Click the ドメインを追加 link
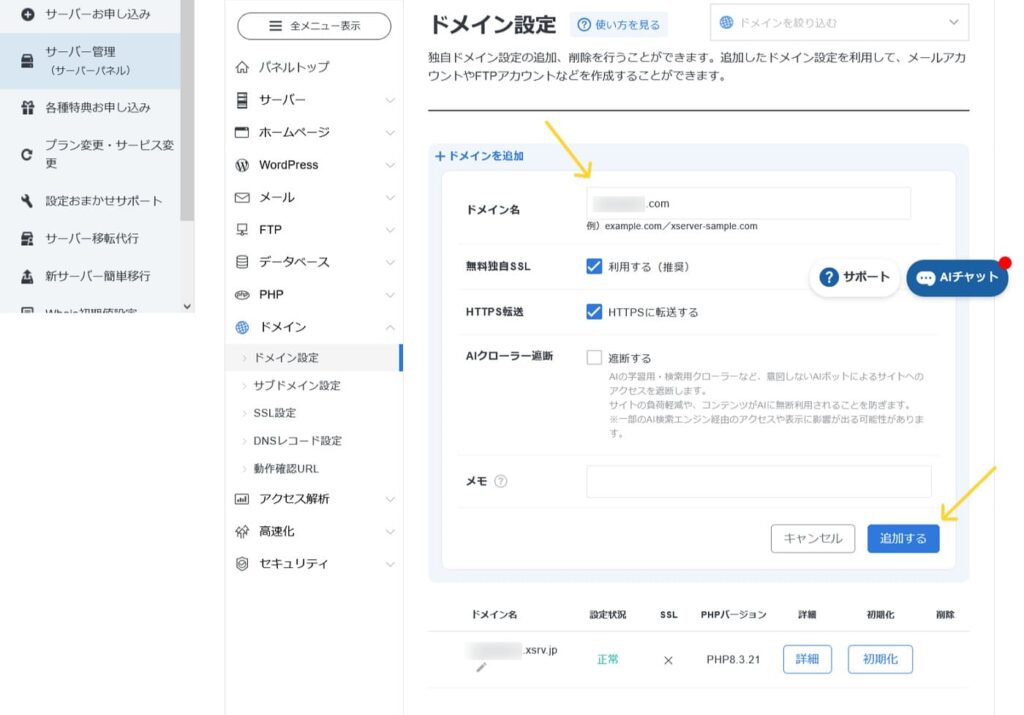The image size is (1024, 715). tap(479, 156)
